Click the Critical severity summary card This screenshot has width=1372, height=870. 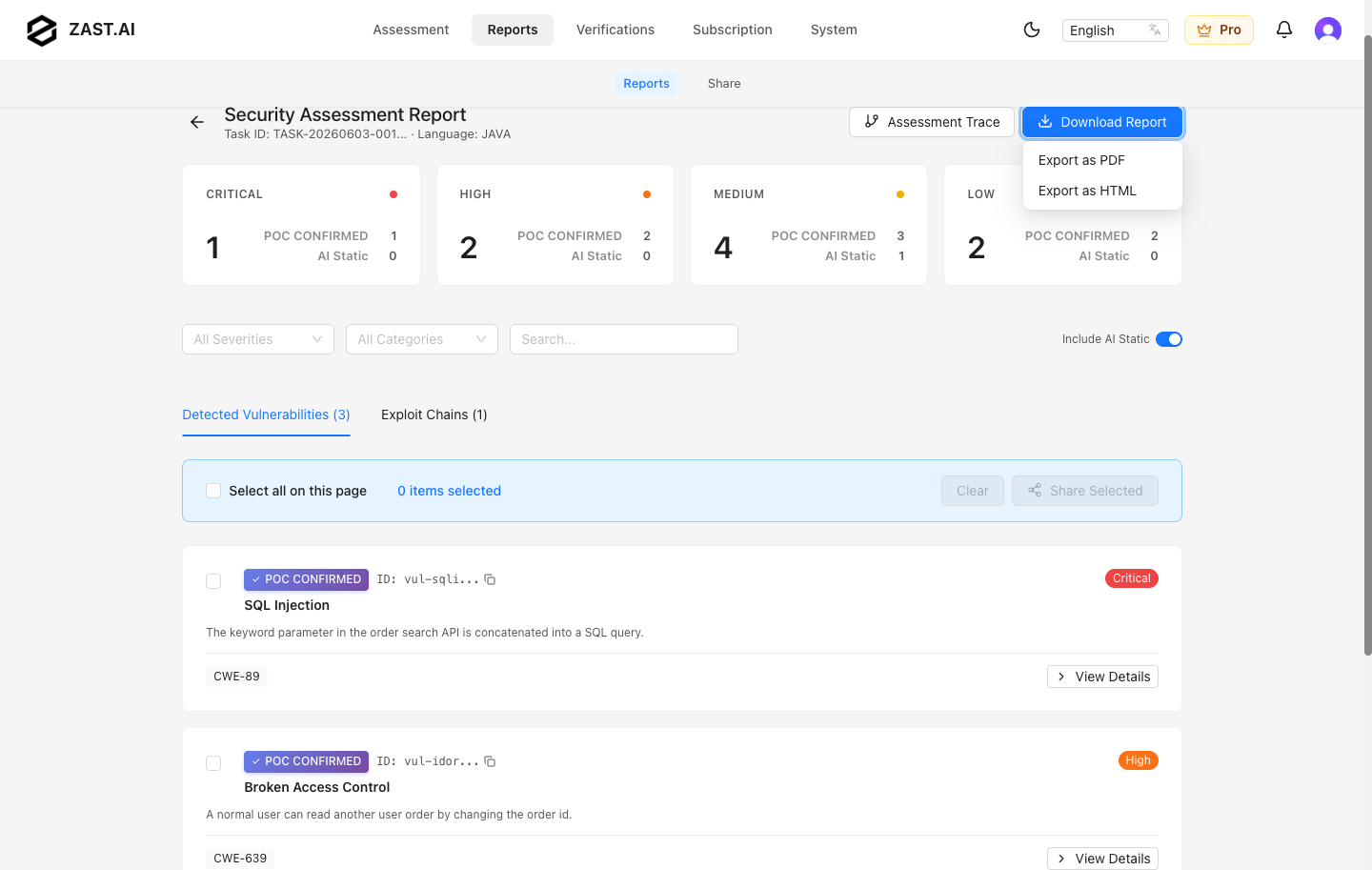[301, 225]
